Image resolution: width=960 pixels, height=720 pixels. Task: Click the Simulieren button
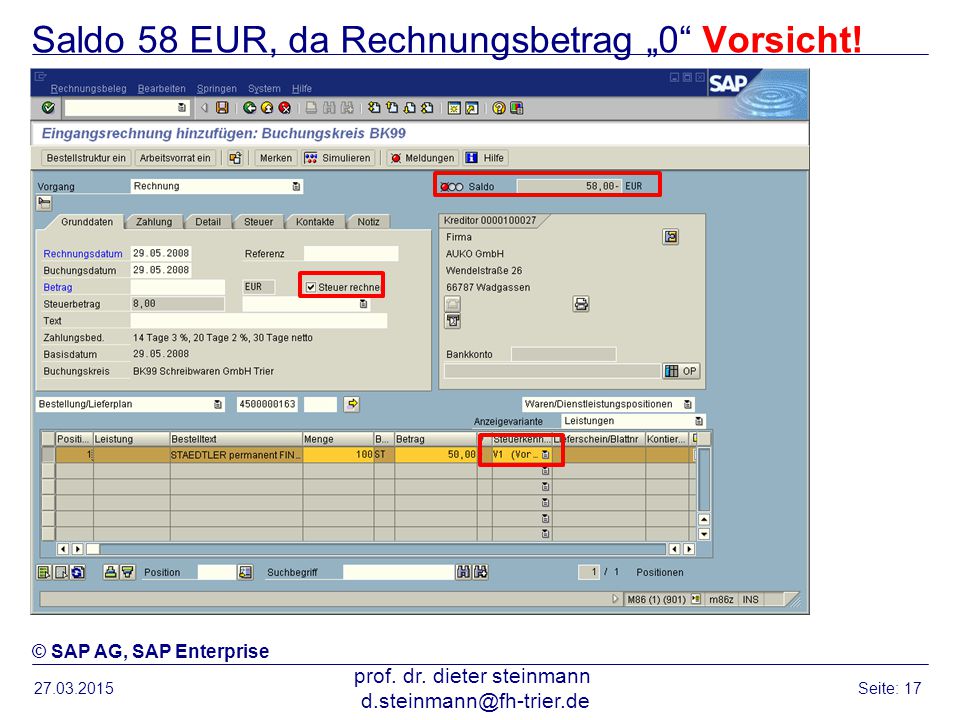click(337, 158)
